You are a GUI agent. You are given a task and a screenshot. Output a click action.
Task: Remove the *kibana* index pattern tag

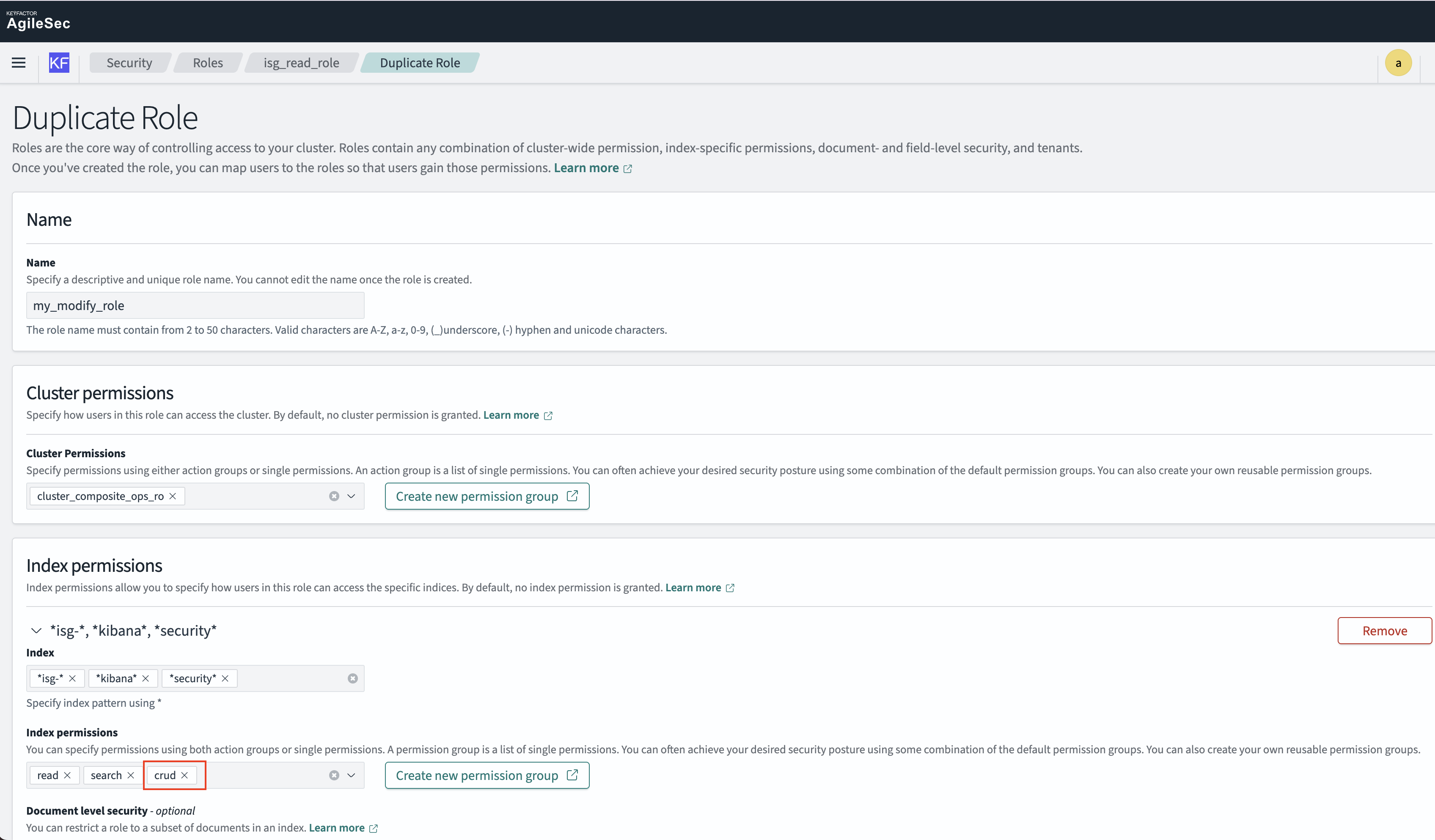146,678
